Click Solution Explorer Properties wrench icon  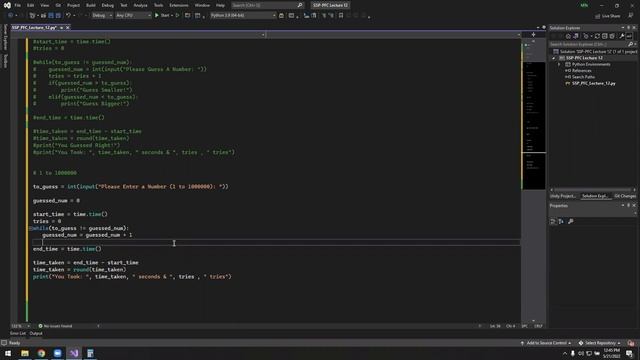point(622,36)
